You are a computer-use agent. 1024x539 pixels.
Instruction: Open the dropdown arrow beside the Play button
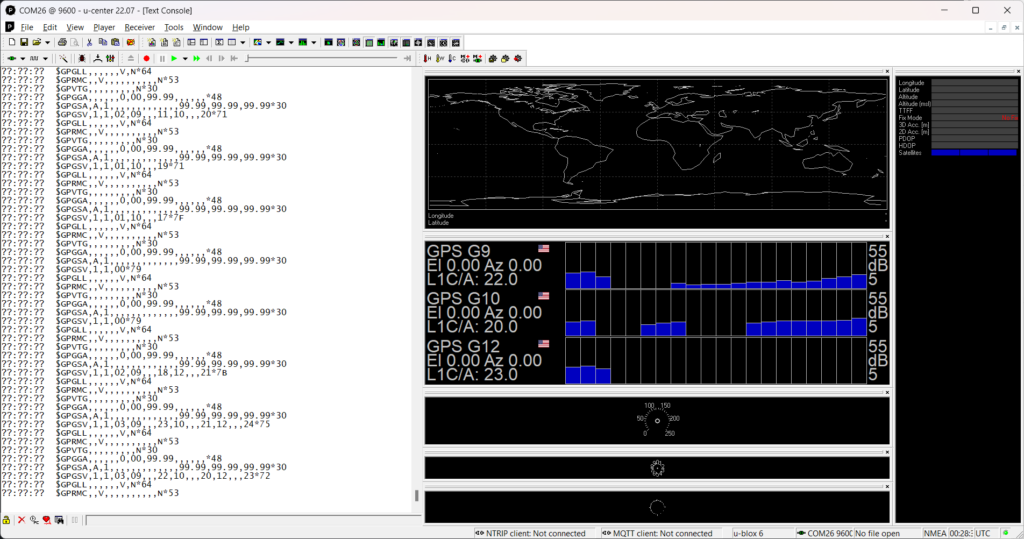[185, 59]
